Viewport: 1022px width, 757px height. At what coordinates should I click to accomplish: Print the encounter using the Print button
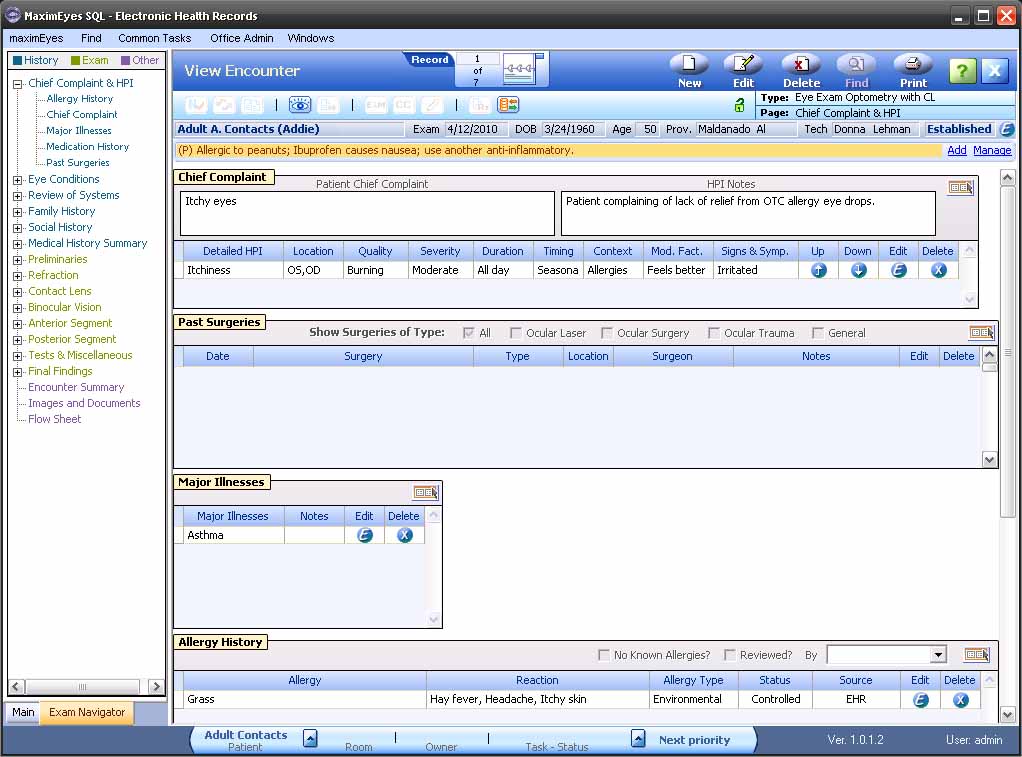point(913,70)
